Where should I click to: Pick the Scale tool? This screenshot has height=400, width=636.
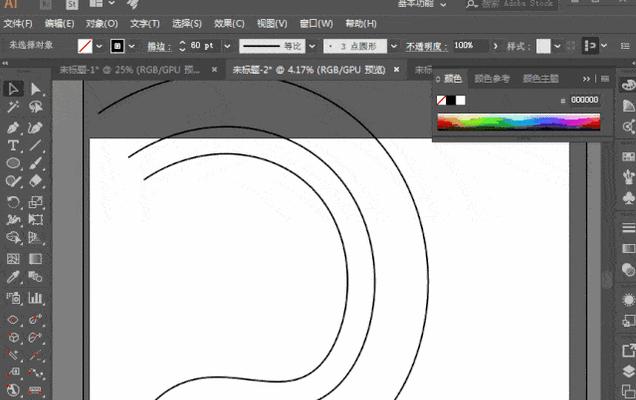[35, 202]
